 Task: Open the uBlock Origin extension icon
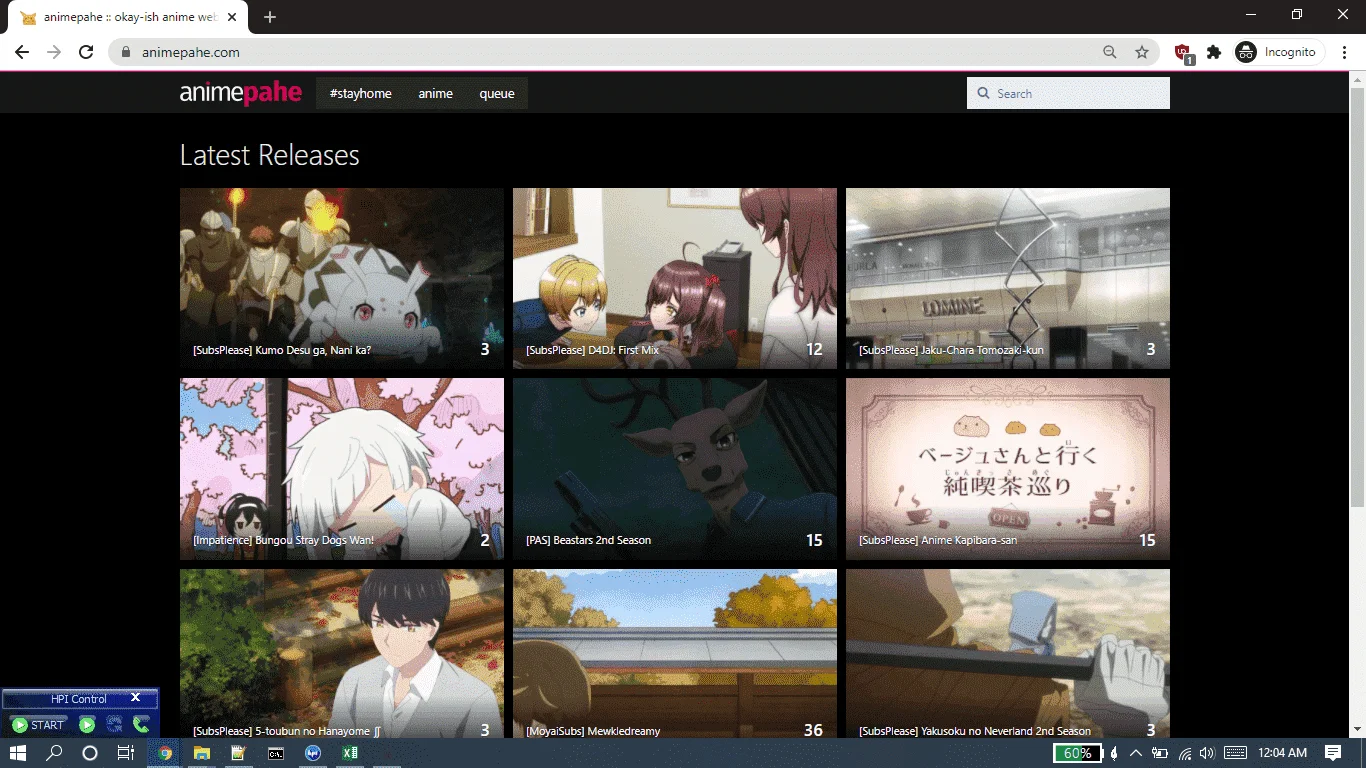(x=1183, y=52)
